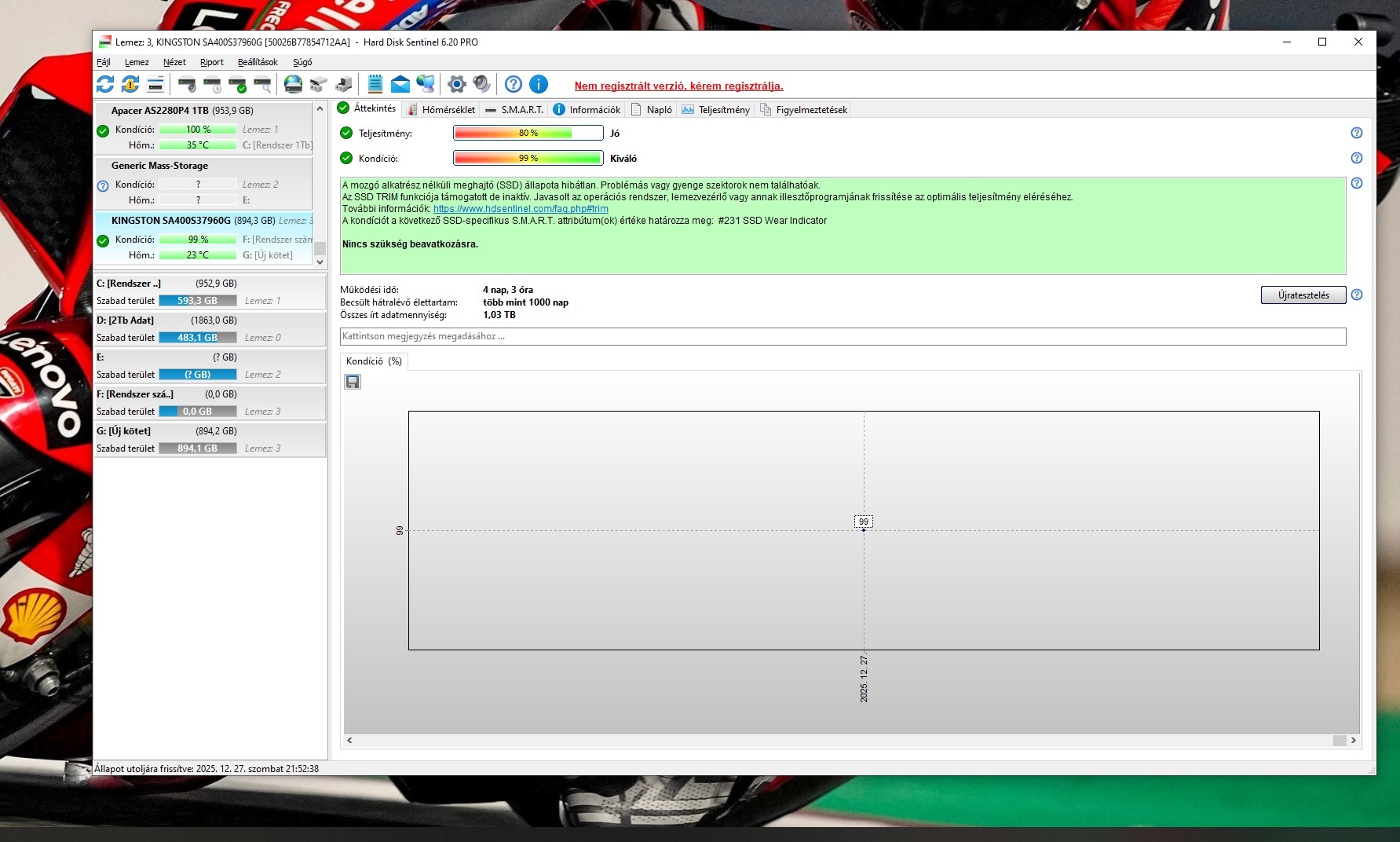Viewport: 1400px width, 842px height.
Task: Click help icon beside green status text
Action: click(x=1357, y=183)
